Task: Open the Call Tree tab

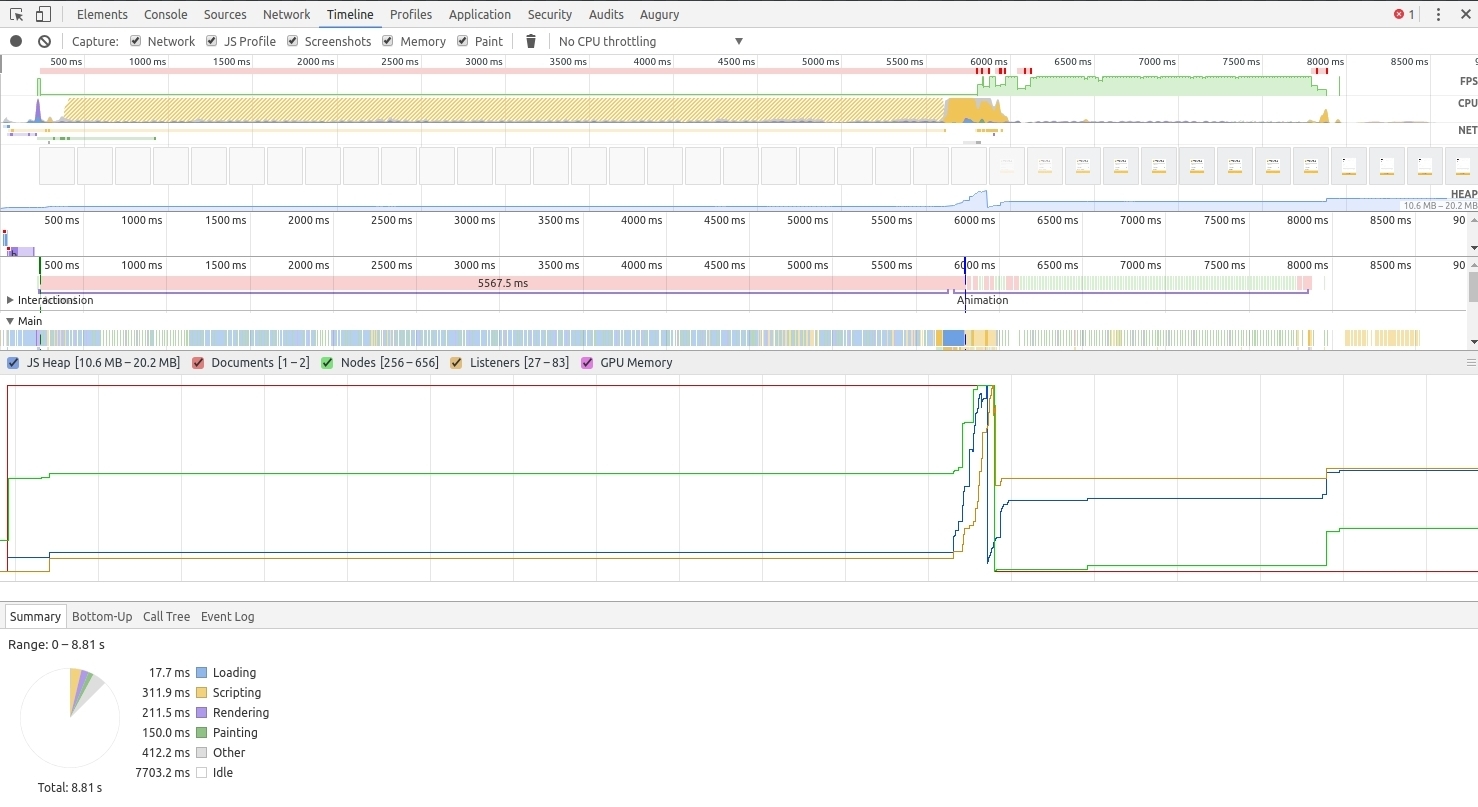Action: [x=166, y=616]
